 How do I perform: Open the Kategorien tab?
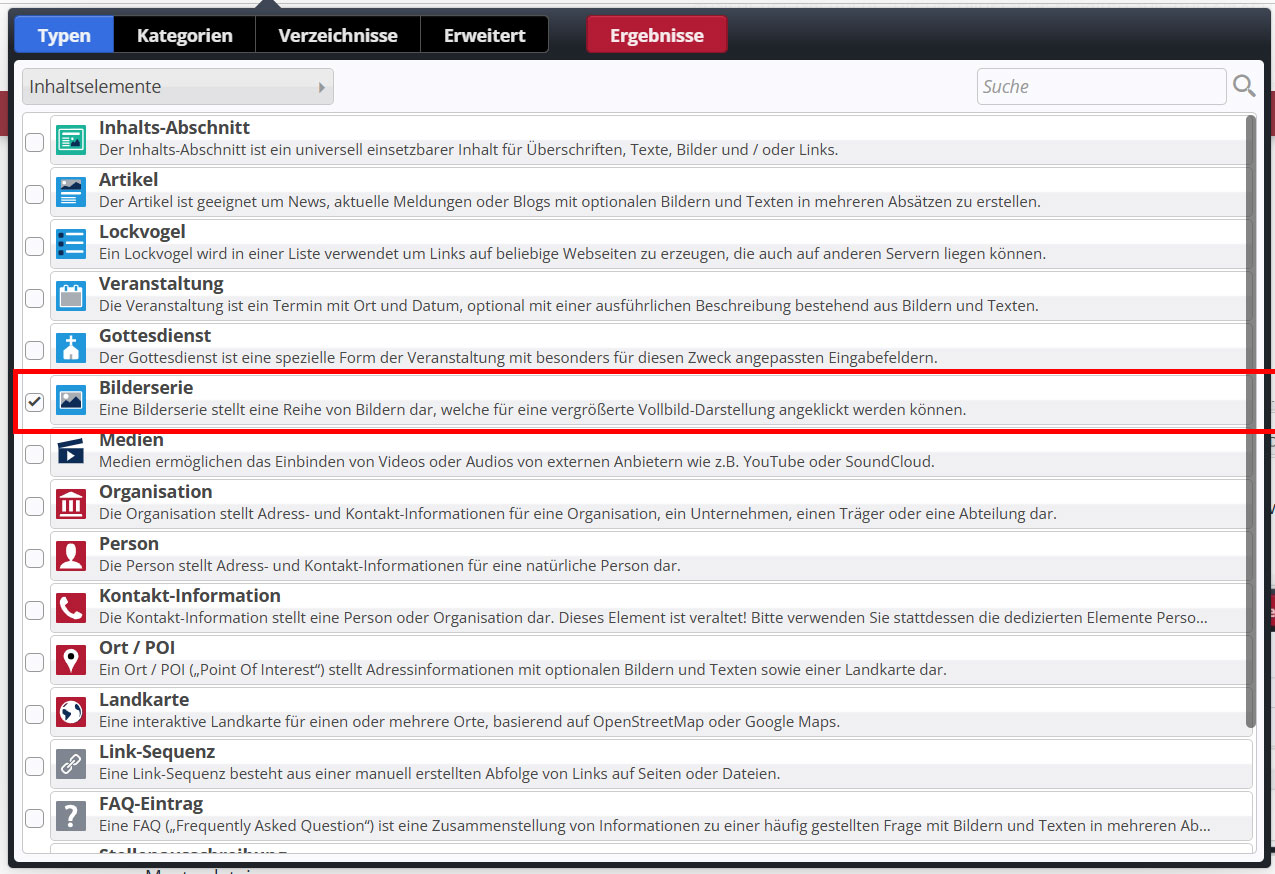click(185, 35)
